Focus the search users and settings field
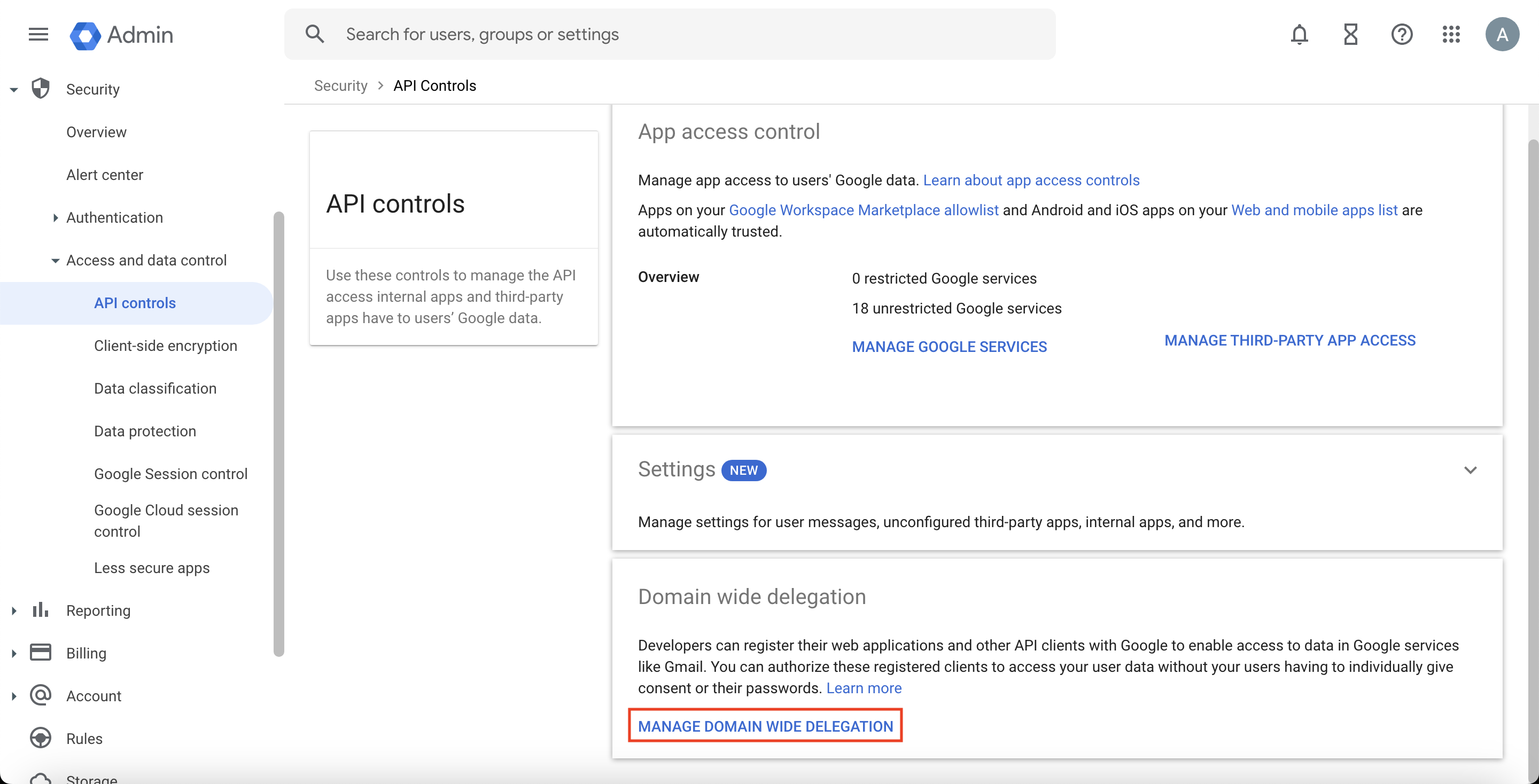1539x784 pixels. pos(670,34)
